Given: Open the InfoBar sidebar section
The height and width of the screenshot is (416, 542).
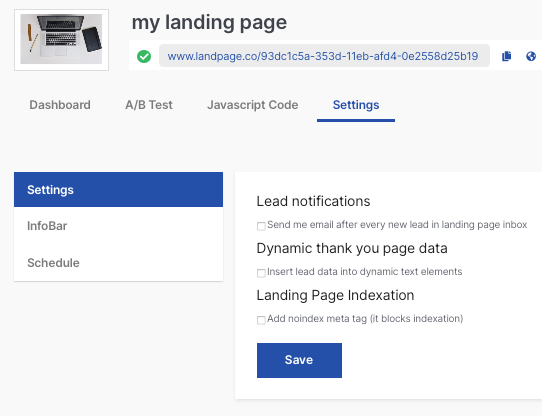Looking at the screenshot, I should [x=119, y=226].
